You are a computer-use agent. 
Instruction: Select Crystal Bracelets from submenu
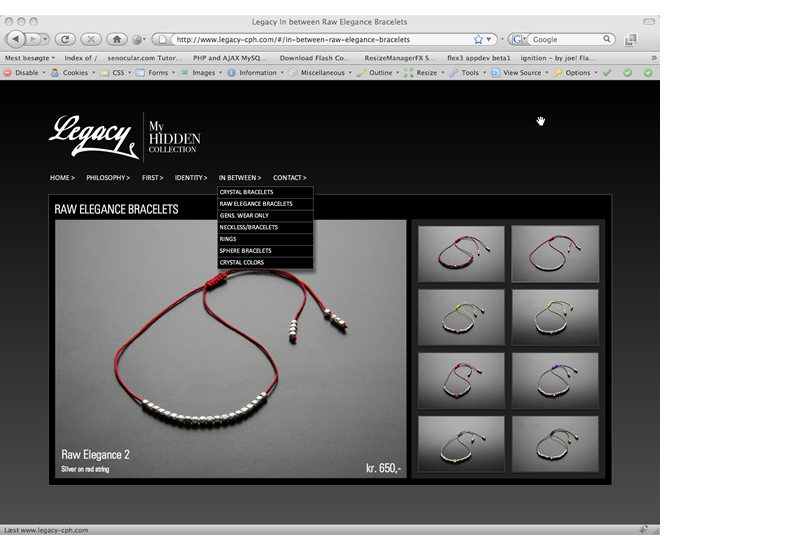click(x=246, y=192)
